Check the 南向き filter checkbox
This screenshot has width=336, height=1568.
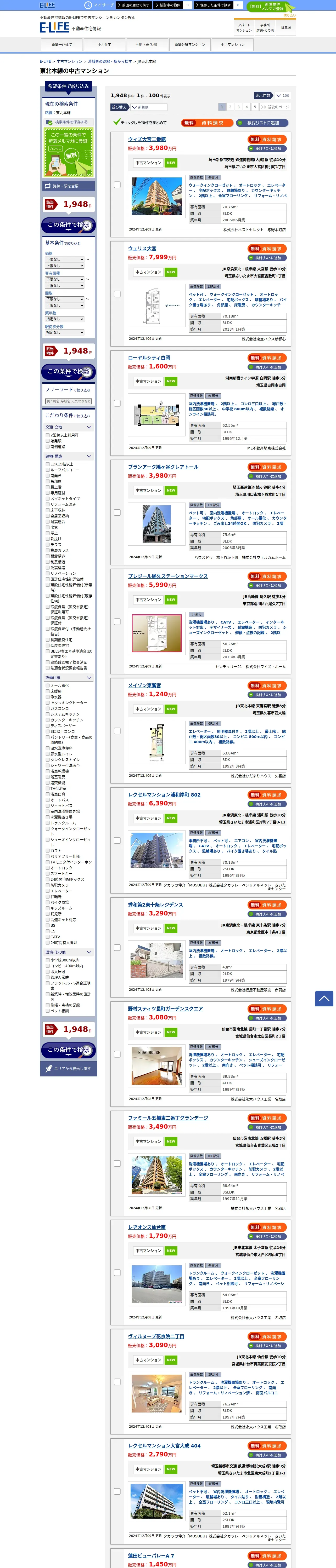point(48,475)
